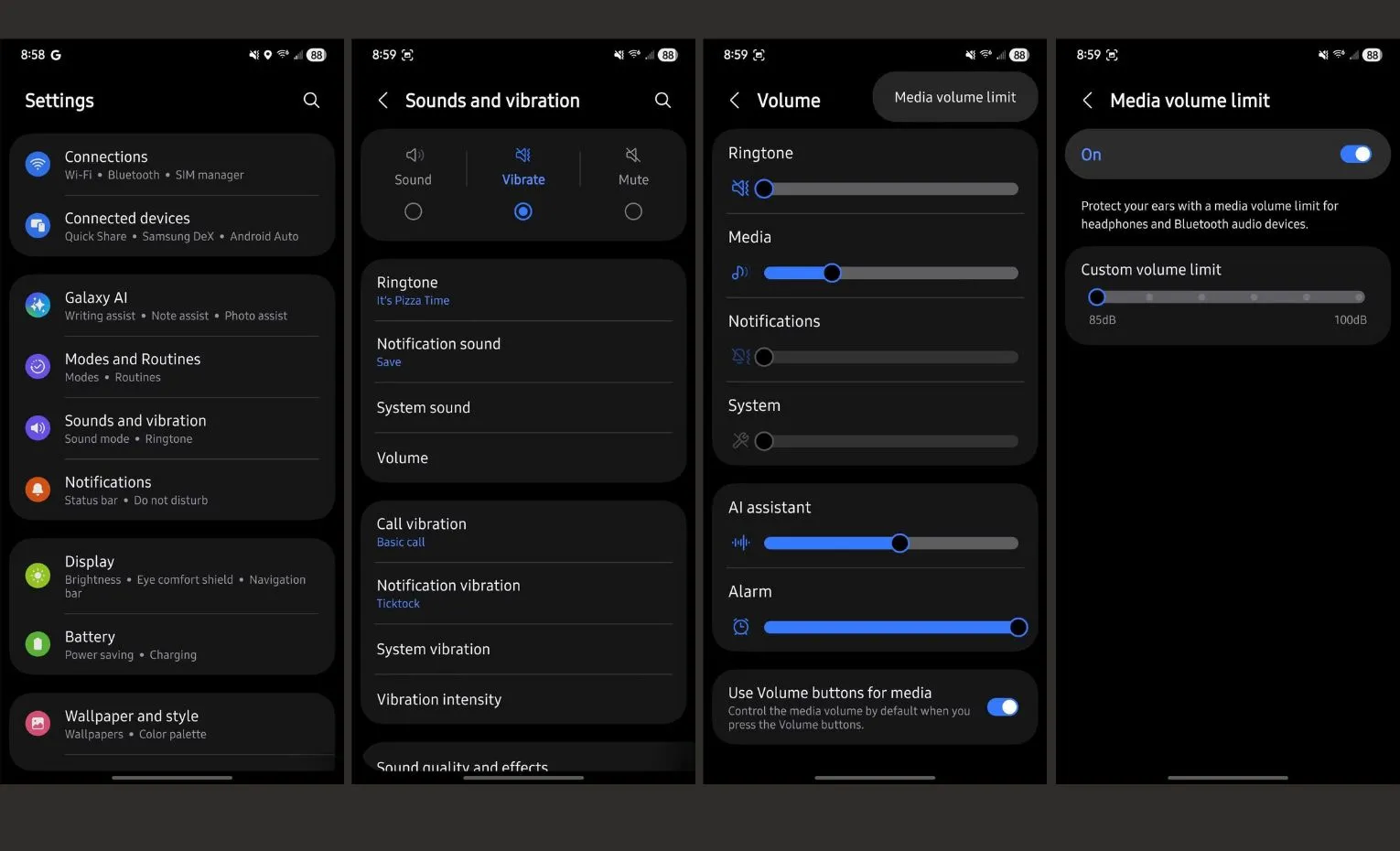Tap the Battery settings icon
1400x851 pixels.
click(x=38, y=644)
